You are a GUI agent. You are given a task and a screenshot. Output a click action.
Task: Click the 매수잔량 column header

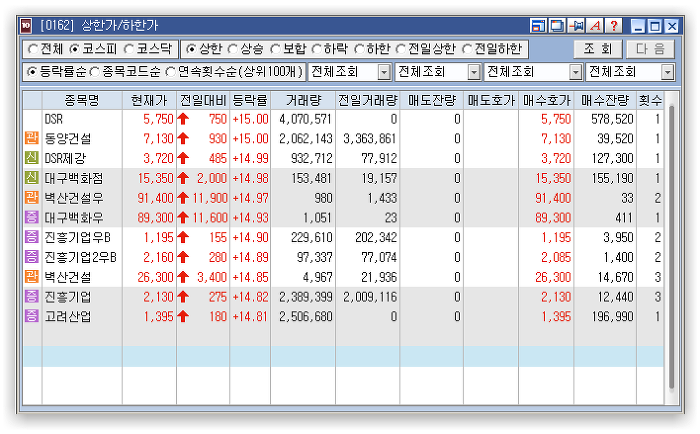605,100
